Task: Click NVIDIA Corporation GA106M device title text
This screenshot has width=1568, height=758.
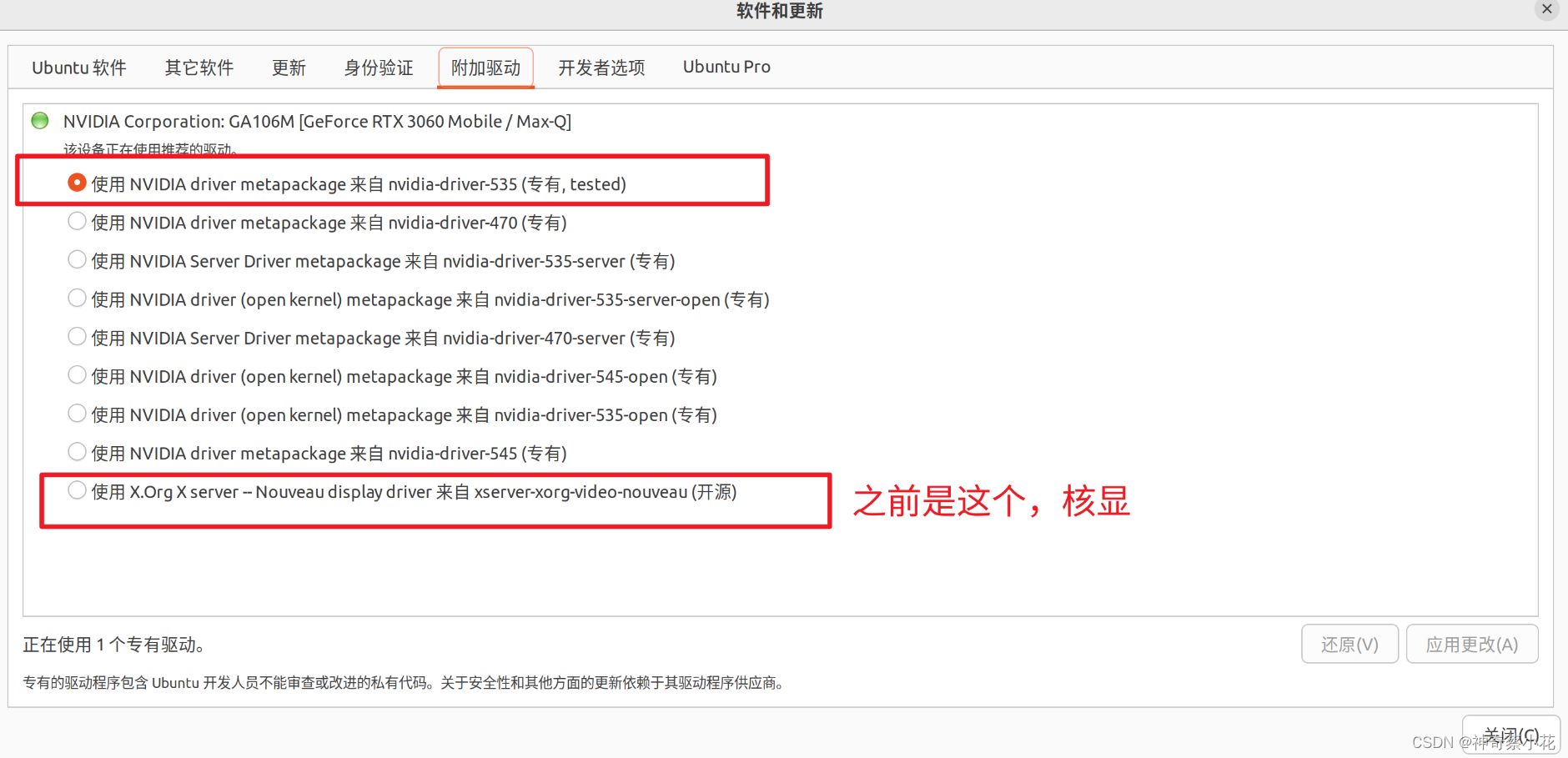Action: pos(317,122)
